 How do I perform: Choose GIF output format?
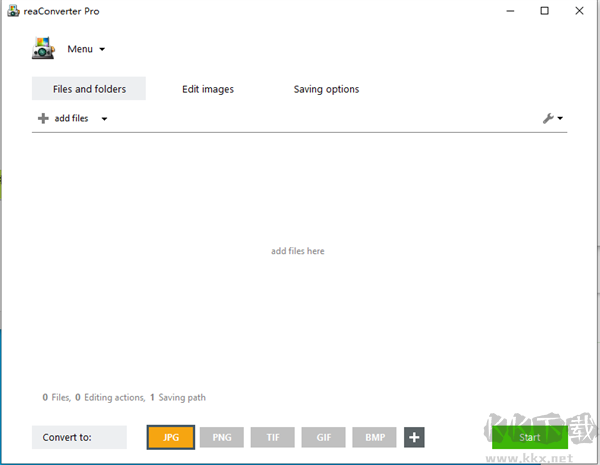click(324, 437)
